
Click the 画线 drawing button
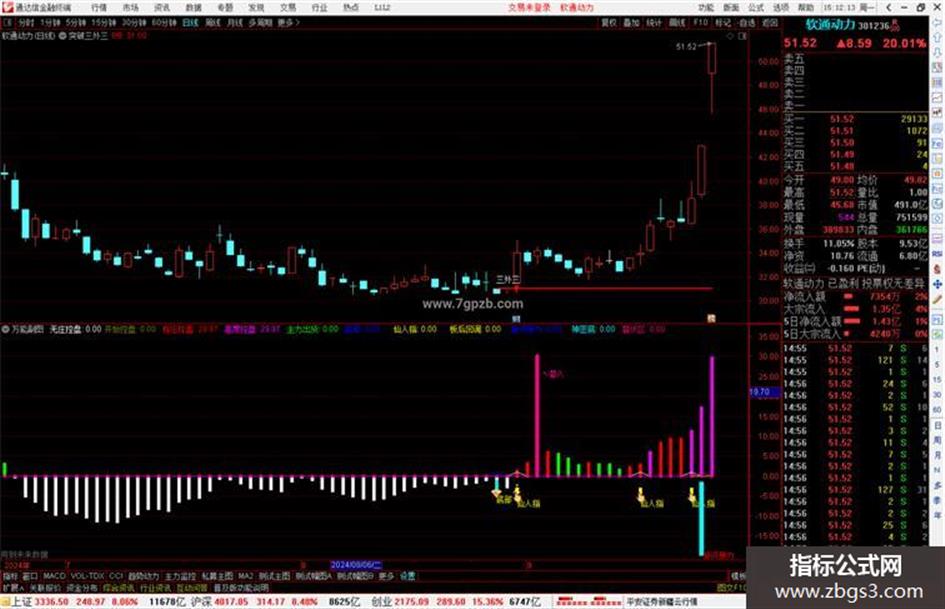(677, 22)
